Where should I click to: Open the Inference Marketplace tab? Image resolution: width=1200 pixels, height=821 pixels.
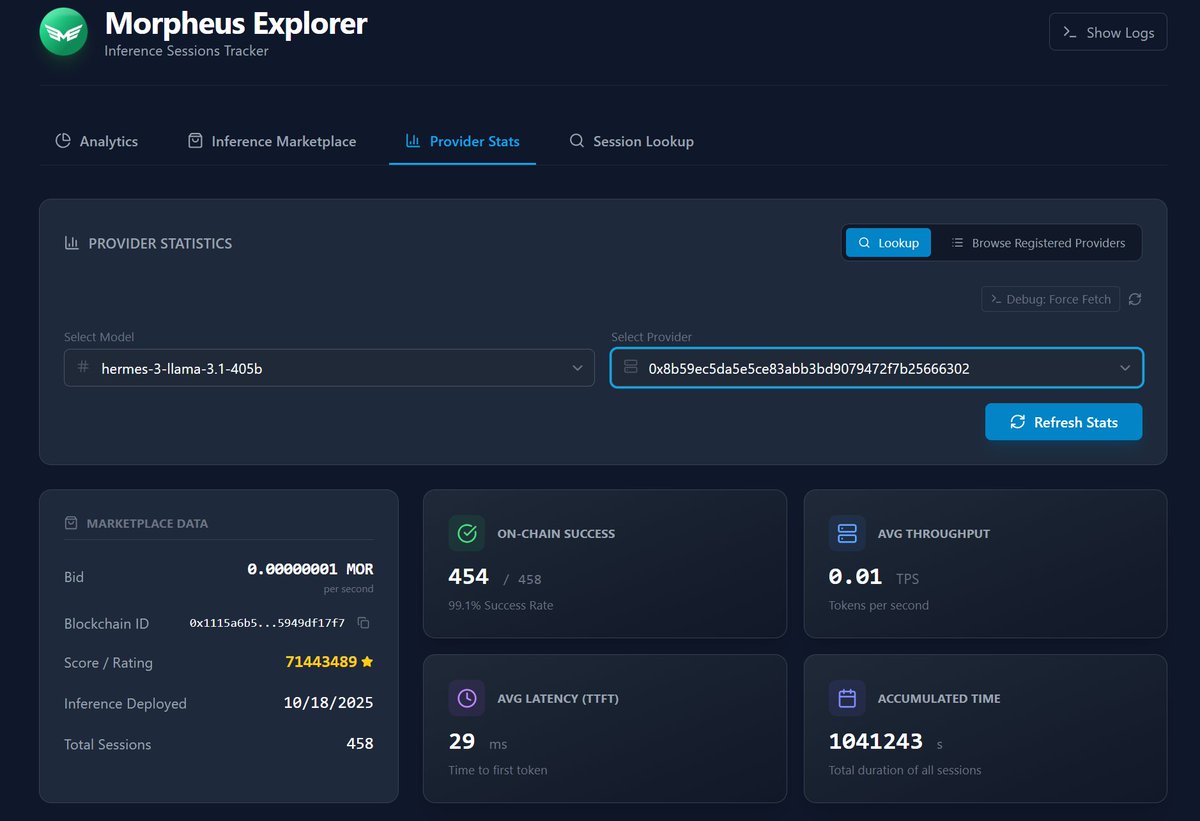(272, 141)
